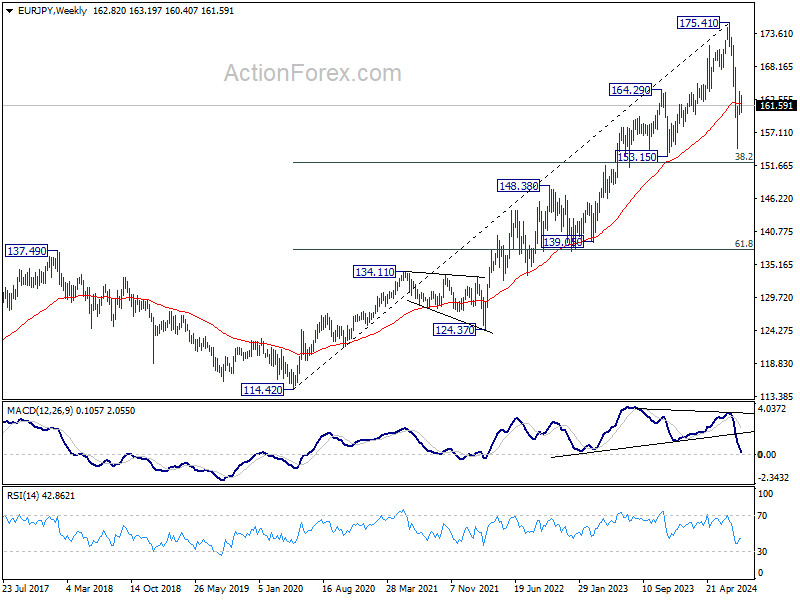Click the MACD -2.3432 scale value
The height and width of the screenshot is (600, 800).
pos(773,478)
